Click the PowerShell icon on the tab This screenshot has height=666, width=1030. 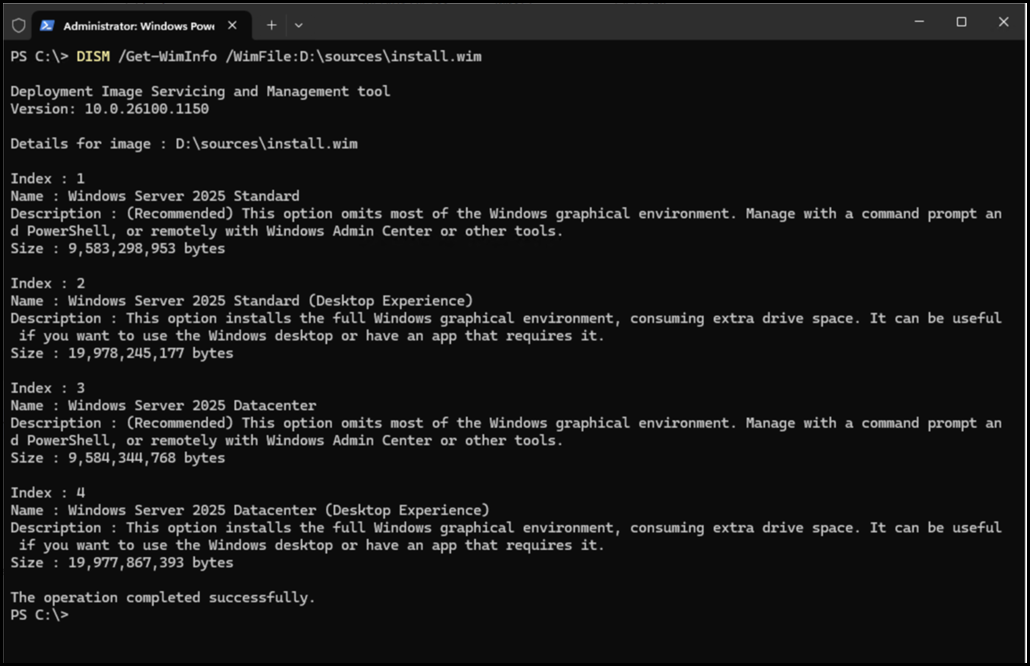(x=47, y=25)
